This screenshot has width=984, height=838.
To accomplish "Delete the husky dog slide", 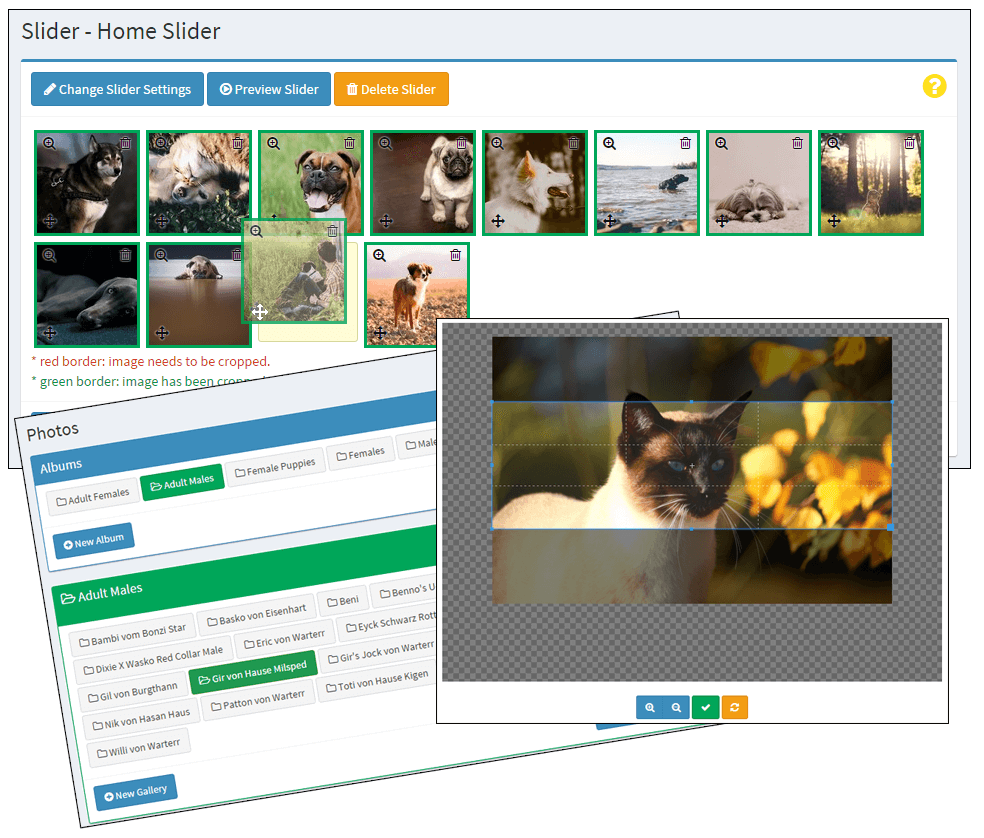I will tap(126, 143).
